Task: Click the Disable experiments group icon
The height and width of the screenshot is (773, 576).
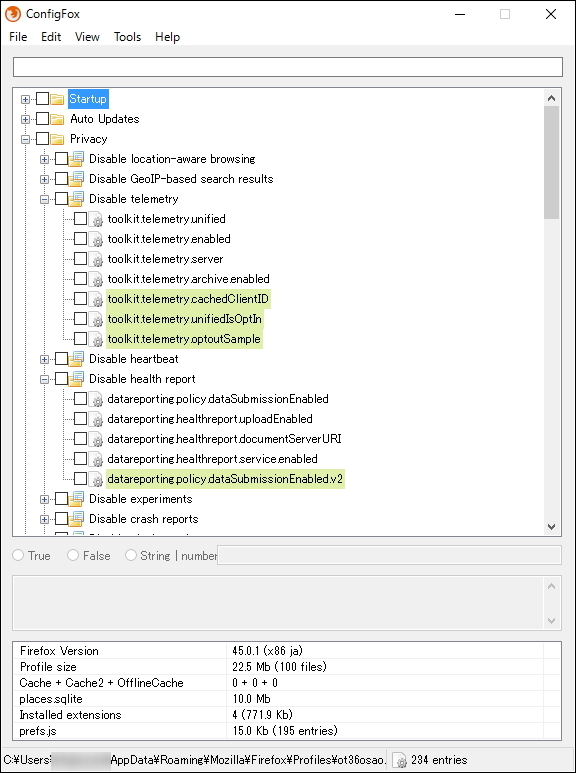Action: [x=76, y=499]
